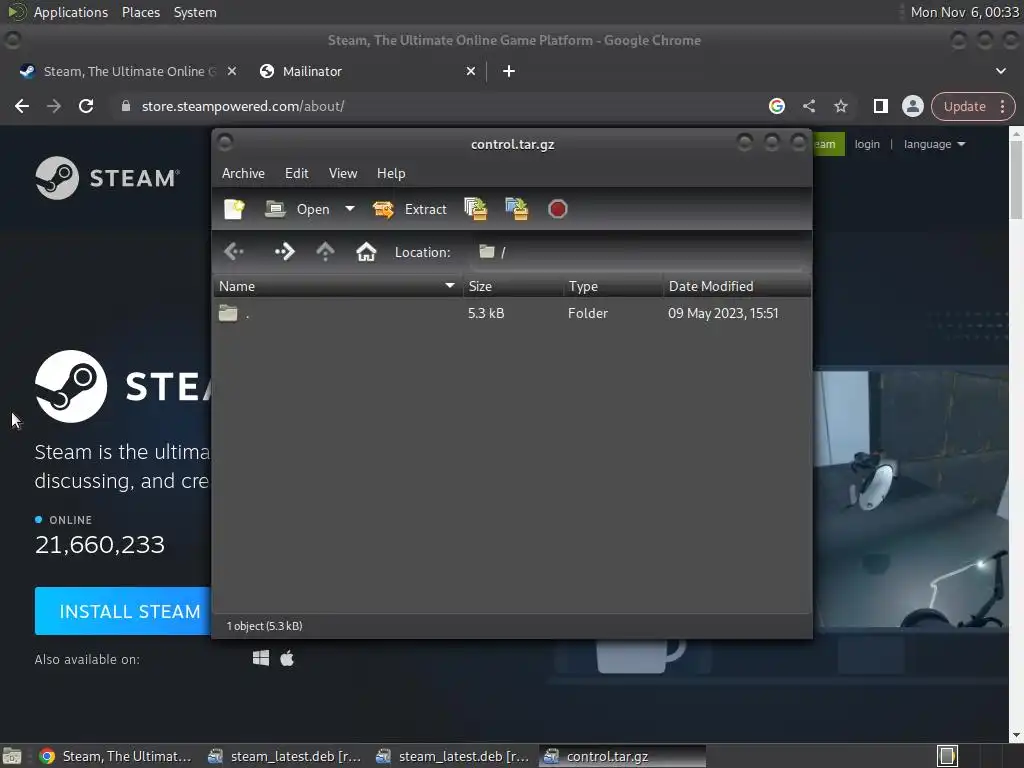The image size is (1024, 768).
Task: Click Chrome back navigation arrow
Action: point(22,106)
